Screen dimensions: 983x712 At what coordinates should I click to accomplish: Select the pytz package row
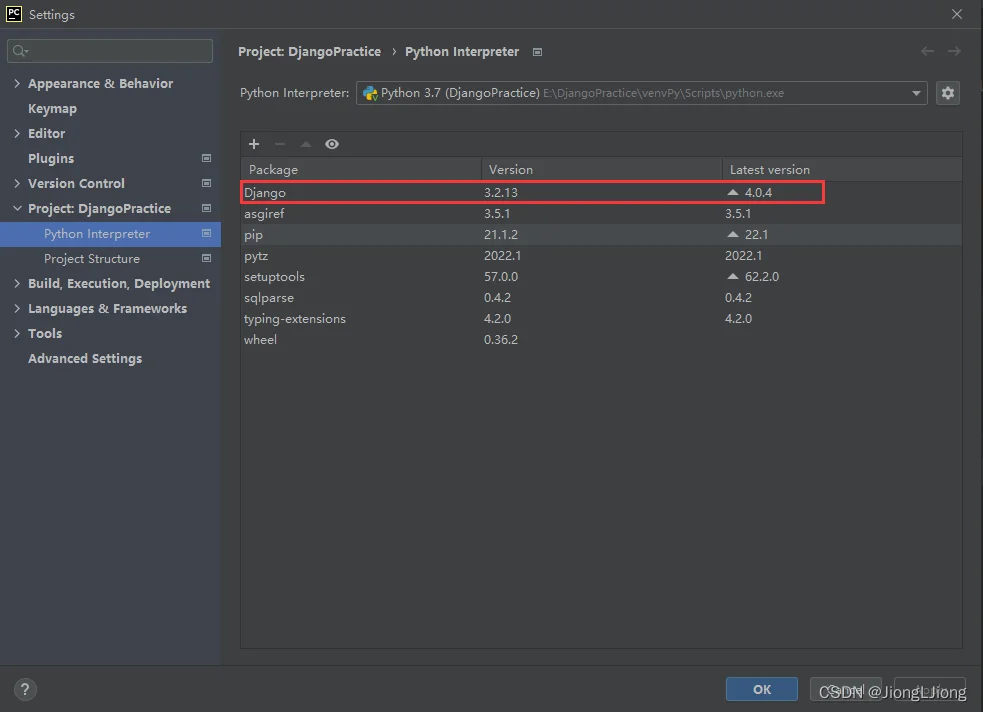(x=601, y=256)
